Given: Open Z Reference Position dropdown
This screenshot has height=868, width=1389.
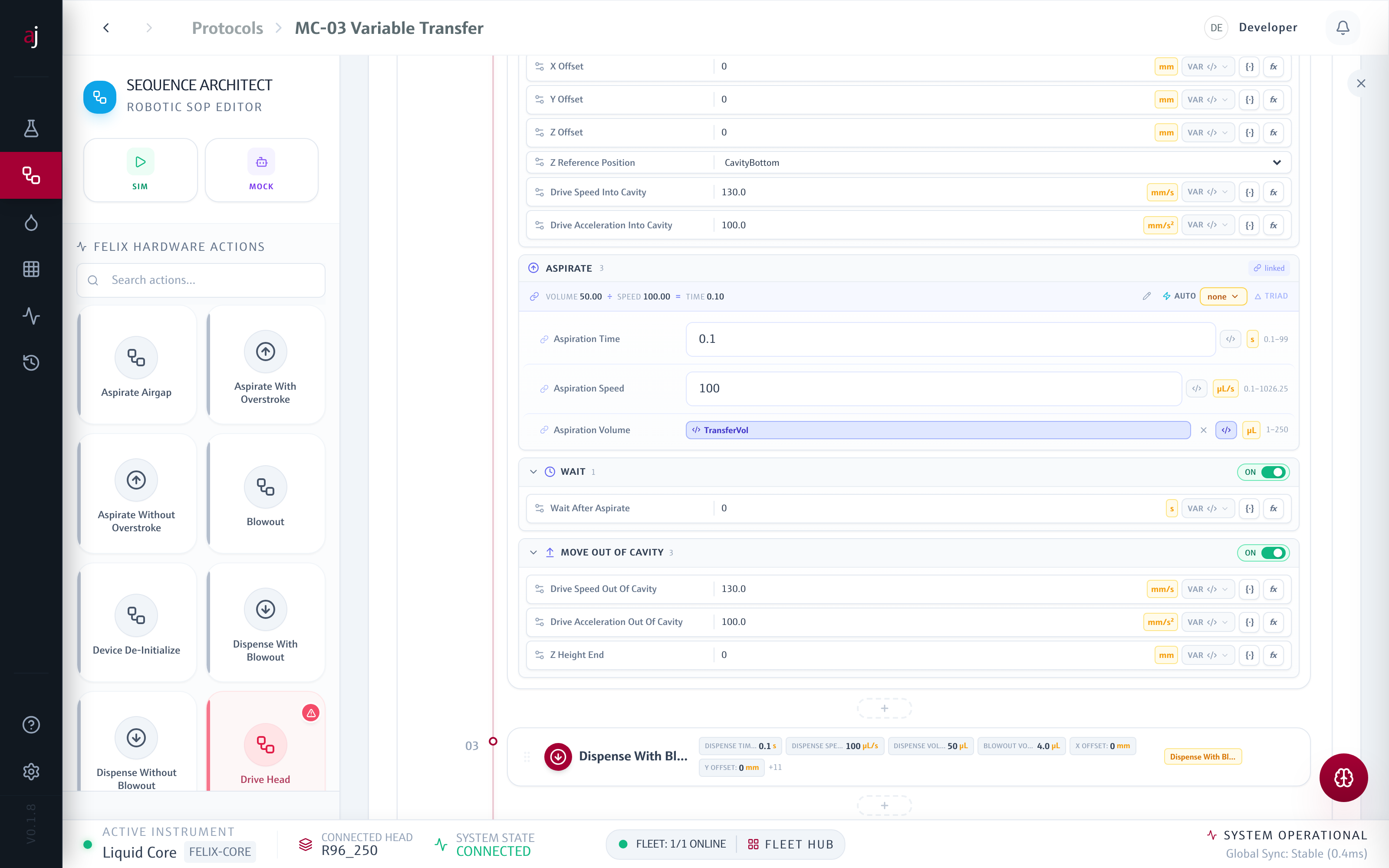Looking at the screenshot, I should (1002, 162).
